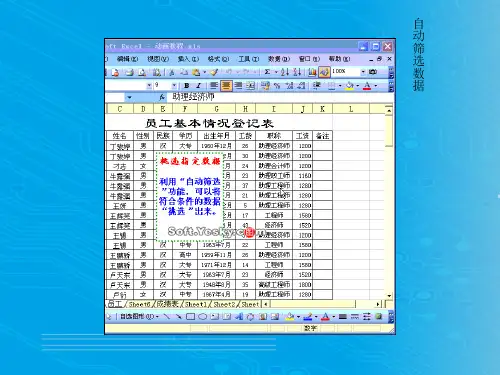The image size is (500, 375).
Task: Open the 格式 menu
Action: click(x=218, y=59)
